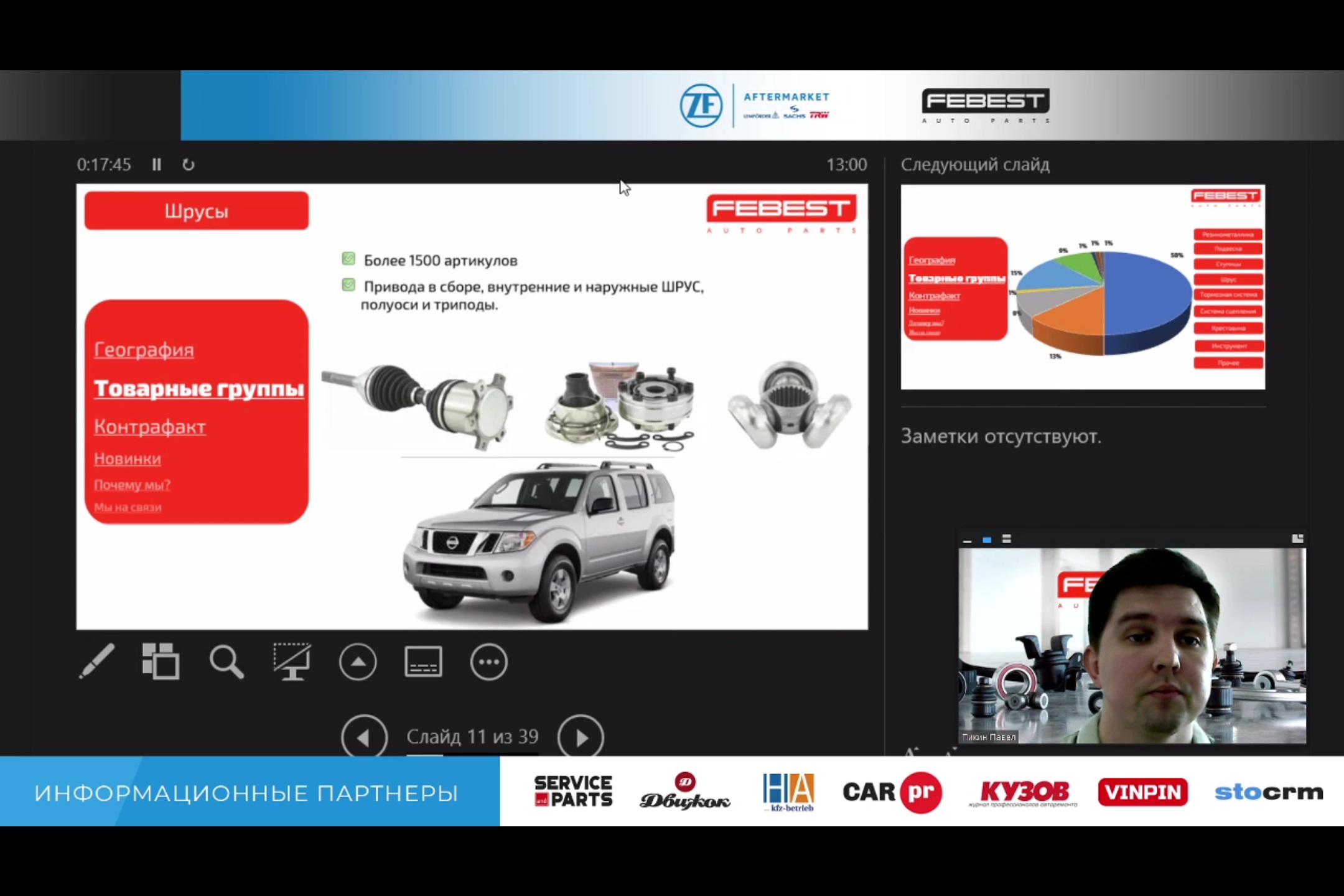Click the kfz-betrieb partner logo
Viewport: 1344px width, 896px height.
point(788,792)
